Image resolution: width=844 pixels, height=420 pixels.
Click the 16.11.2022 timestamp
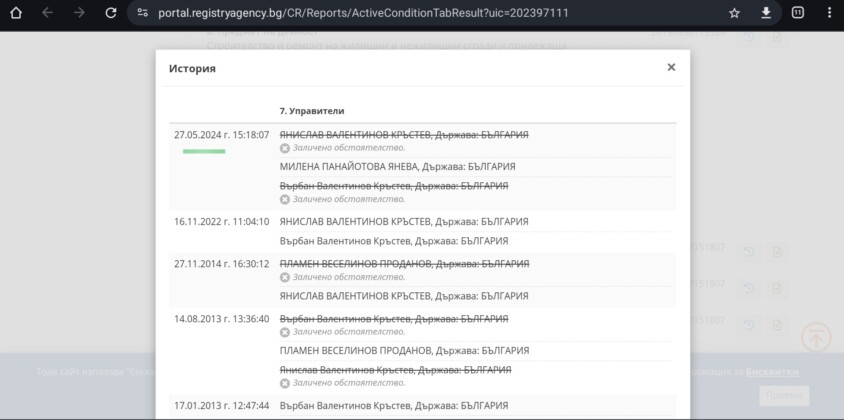coord(221,222)
